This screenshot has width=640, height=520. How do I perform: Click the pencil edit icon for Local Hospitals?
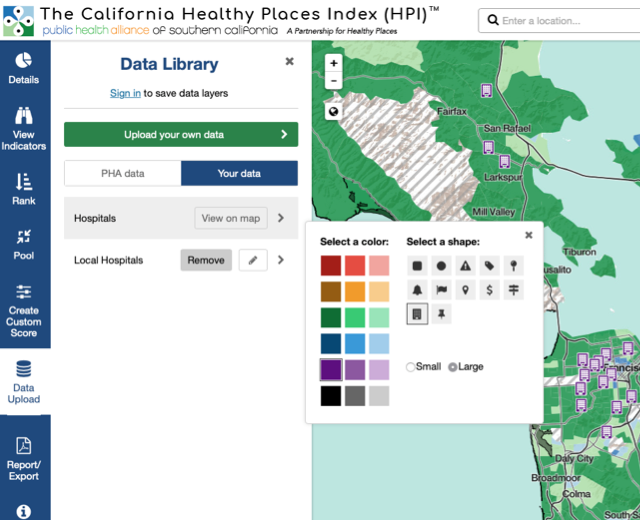(253, 260)
